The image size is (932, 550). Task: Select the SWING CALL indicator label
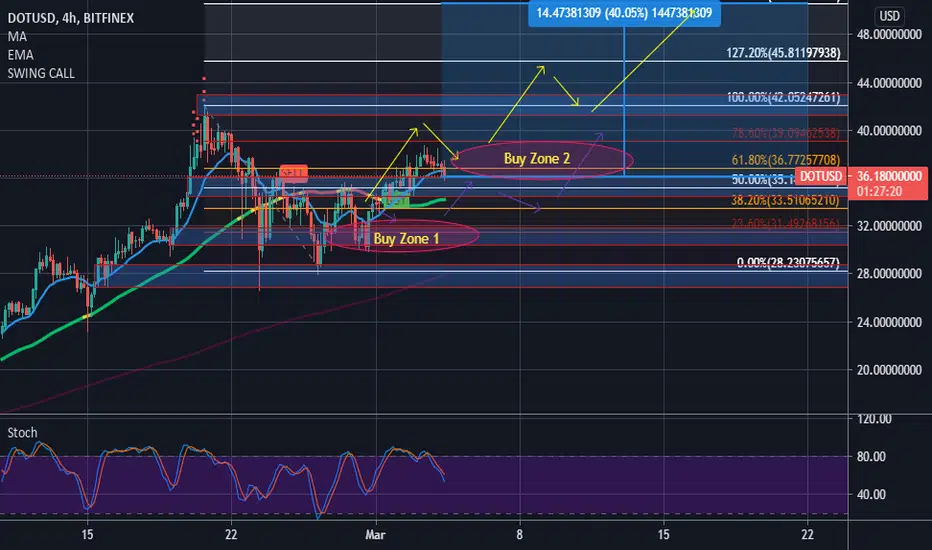click(41, 74)
